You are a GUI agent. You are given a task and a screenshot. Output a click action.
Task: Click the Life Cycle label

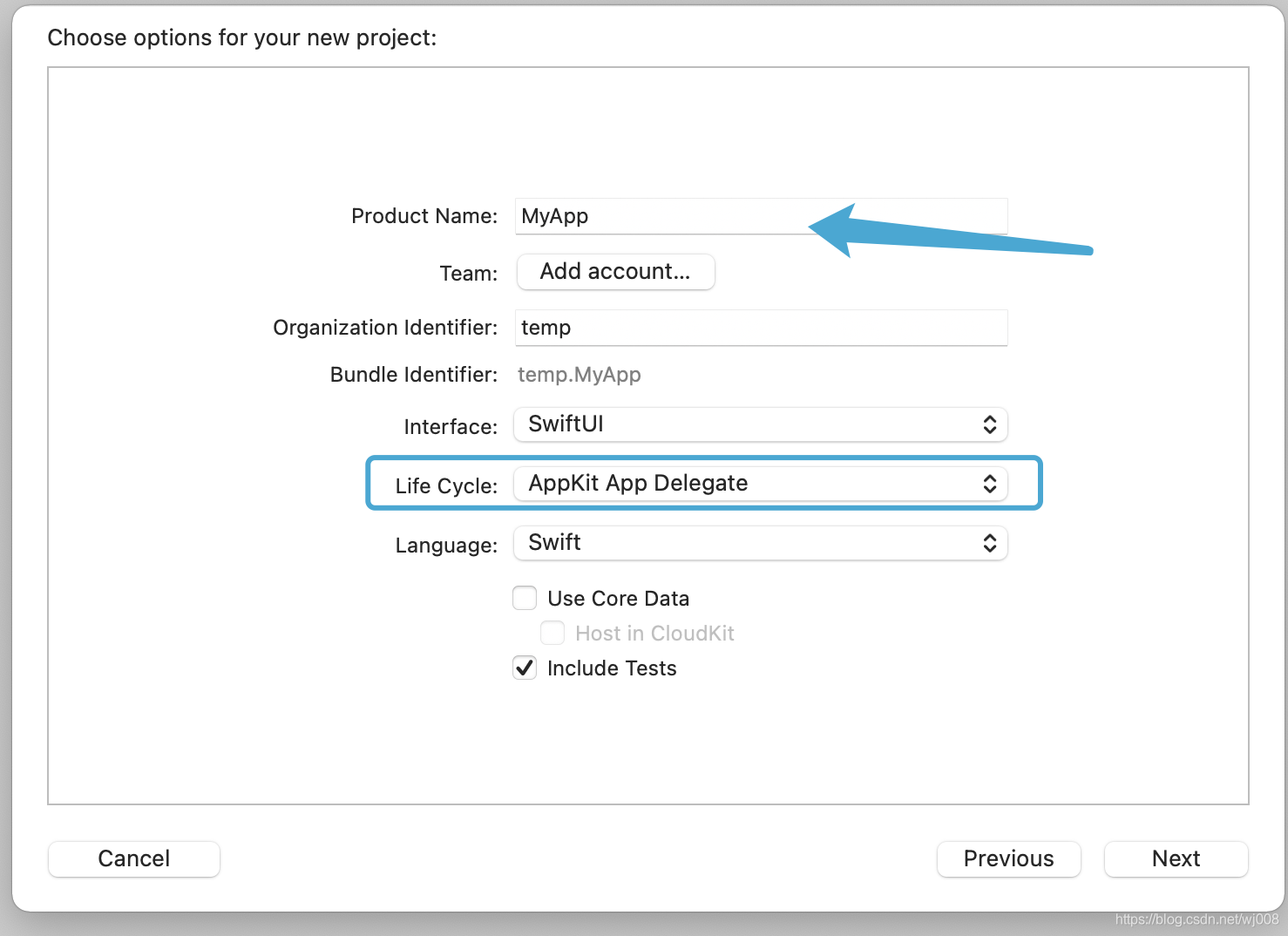[446, 486]
